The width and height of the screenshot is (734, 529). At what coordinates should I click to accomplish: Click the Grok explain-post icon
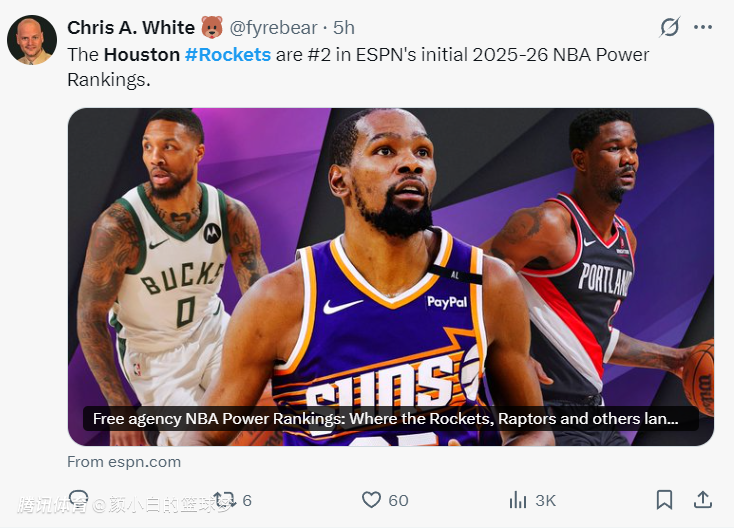(x=670, y=27)
